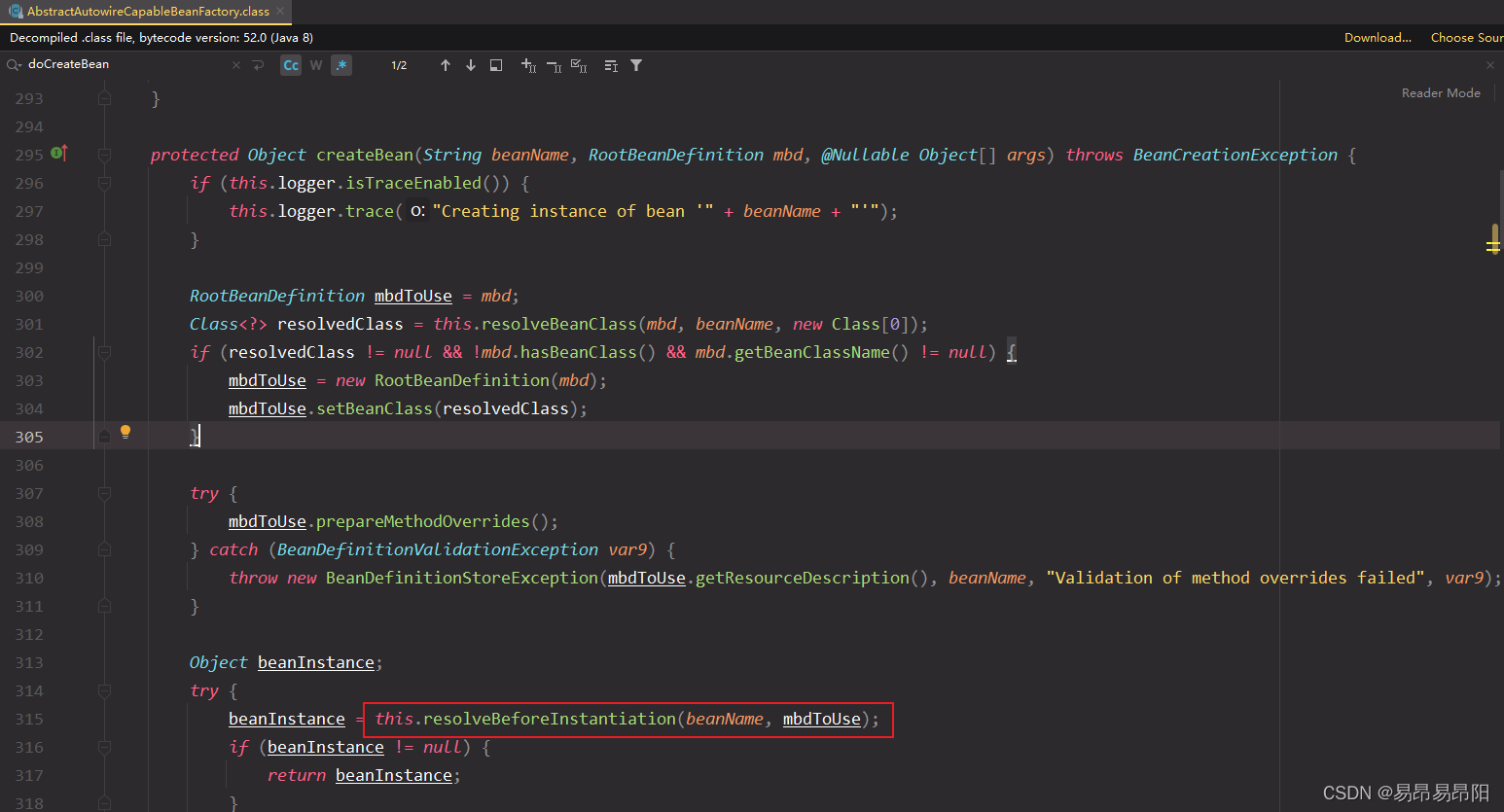This screenshot has height=812, width=1504.
Task: Enable Regex mode in search bar
Action: coord(340,64)
